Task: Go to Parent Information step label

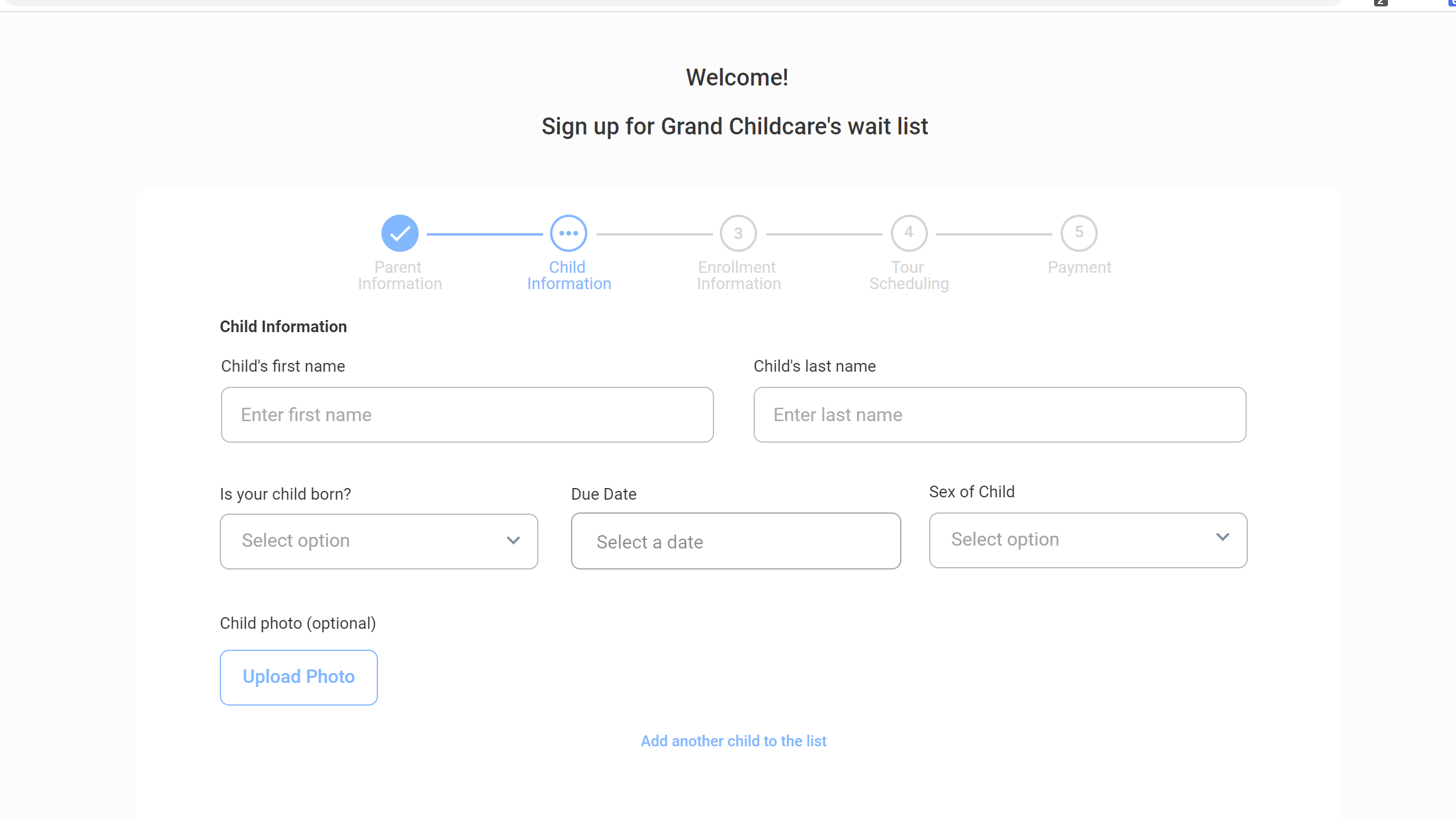Action: (x=399, y=275)
